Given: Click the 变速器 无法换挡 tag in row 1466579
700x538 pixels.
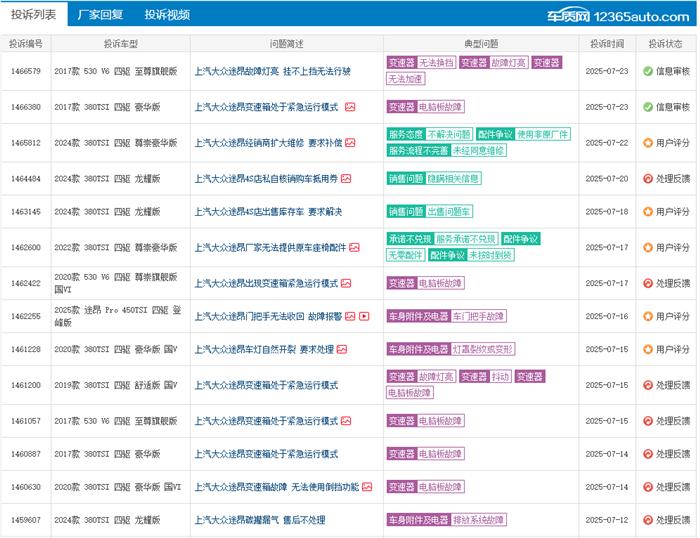Looking at the screenshot, I should (421, 63).
